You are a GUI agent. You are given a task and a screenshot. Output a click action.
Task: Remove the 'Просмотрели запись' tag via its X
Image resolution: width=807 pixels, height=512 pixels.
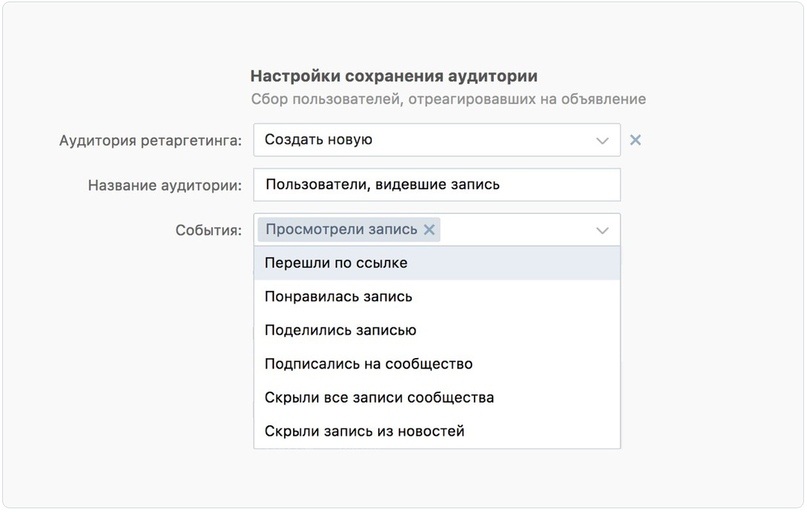429,230
